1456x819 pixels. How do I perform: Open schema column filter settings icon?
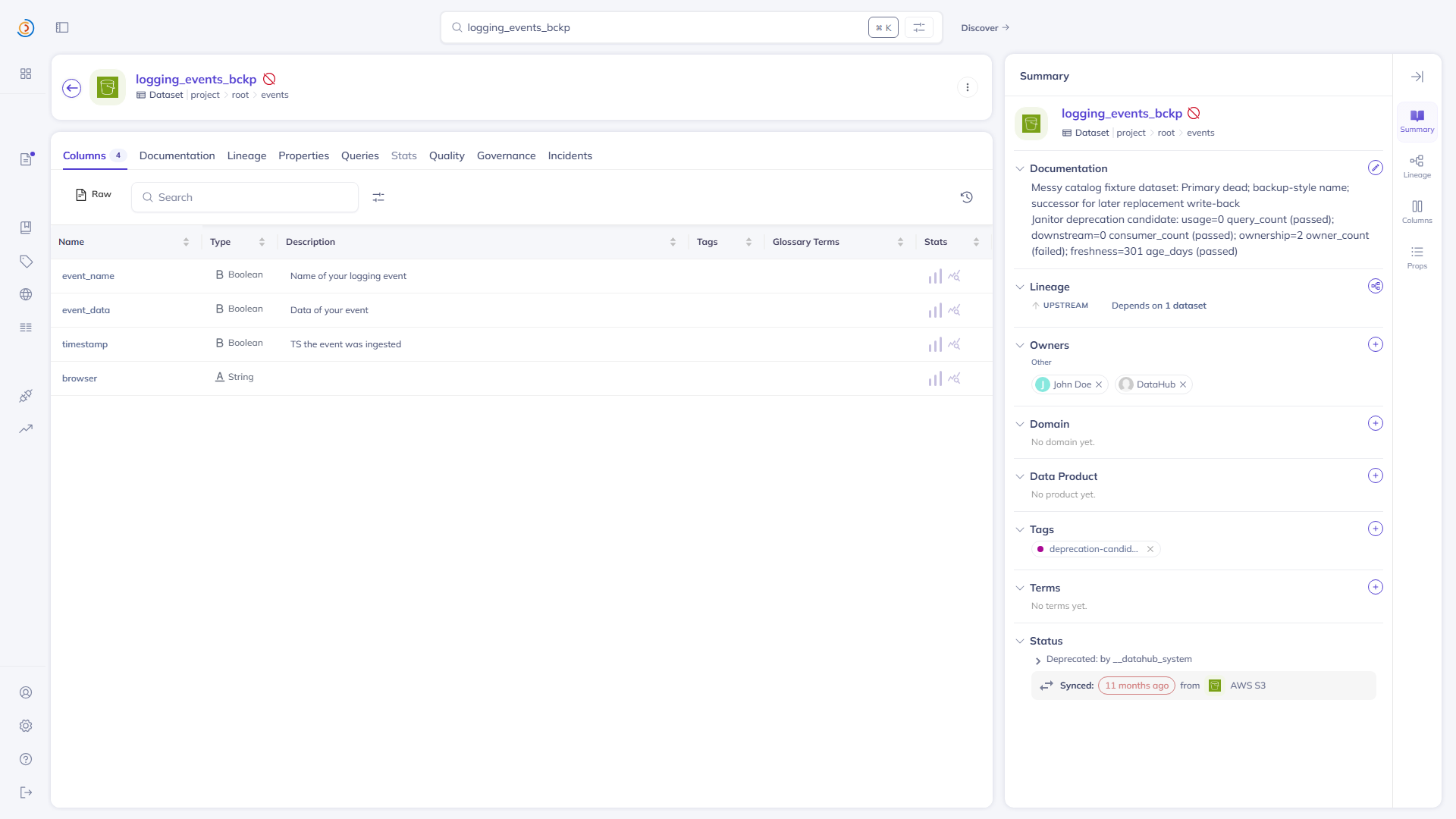point(378,197)
